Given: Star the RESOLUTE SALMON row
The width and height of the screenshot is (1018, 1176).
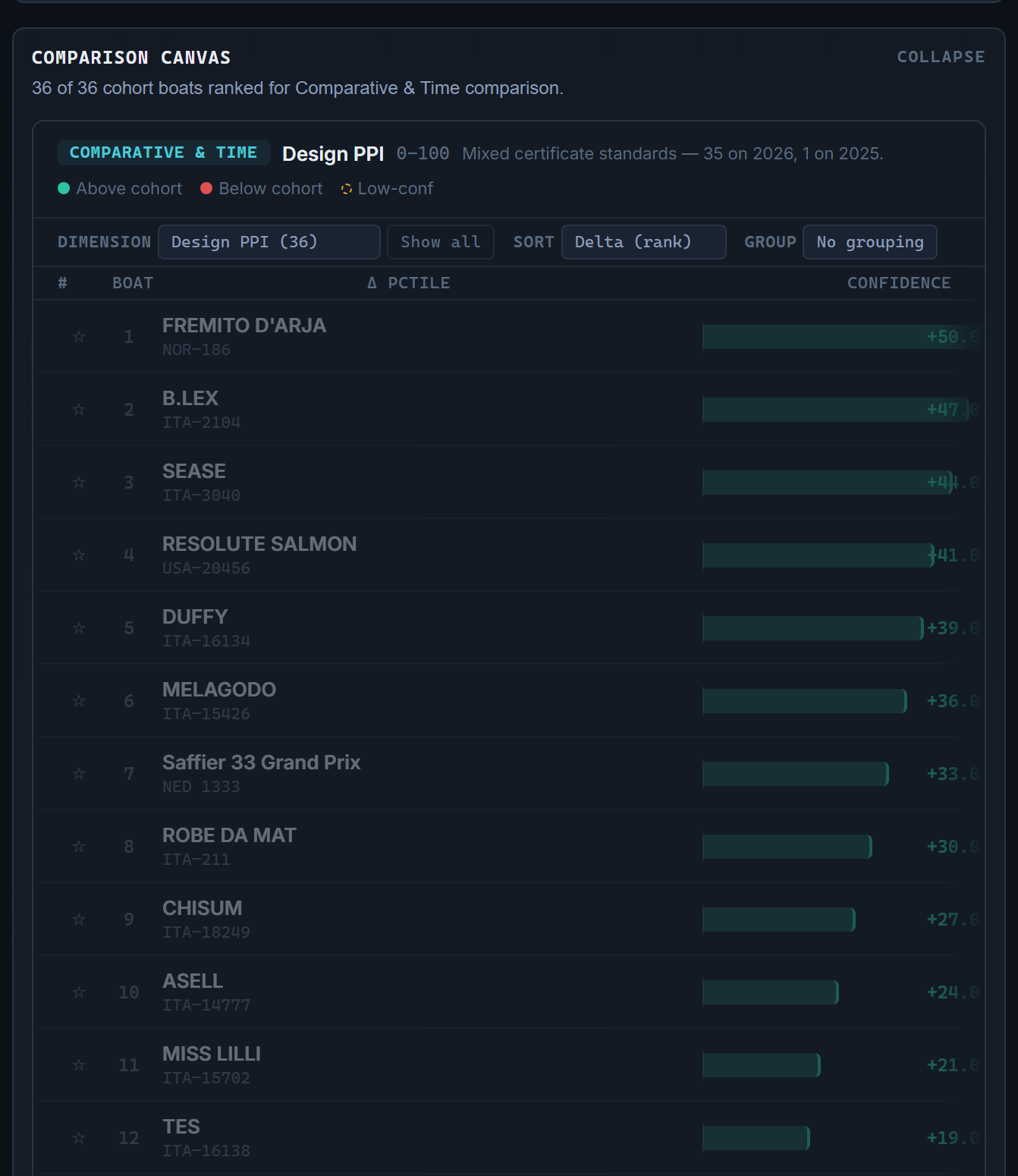Looking at the screenshot, I should (x=79, y=555).
